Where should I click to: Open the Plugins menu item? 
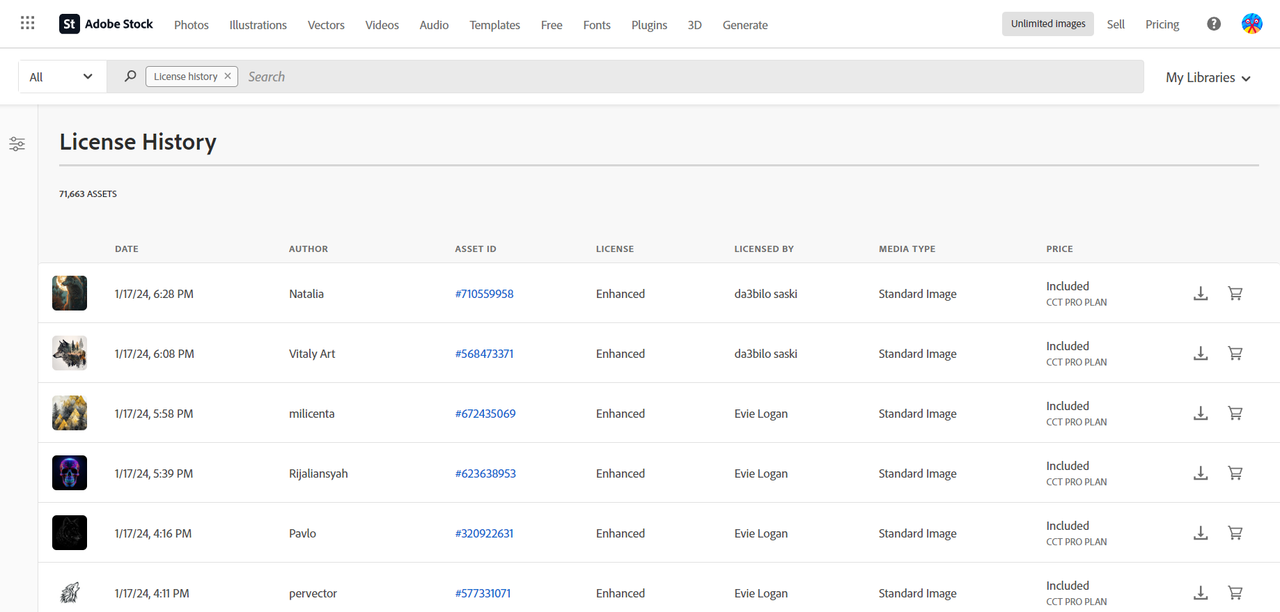[649, 25]
